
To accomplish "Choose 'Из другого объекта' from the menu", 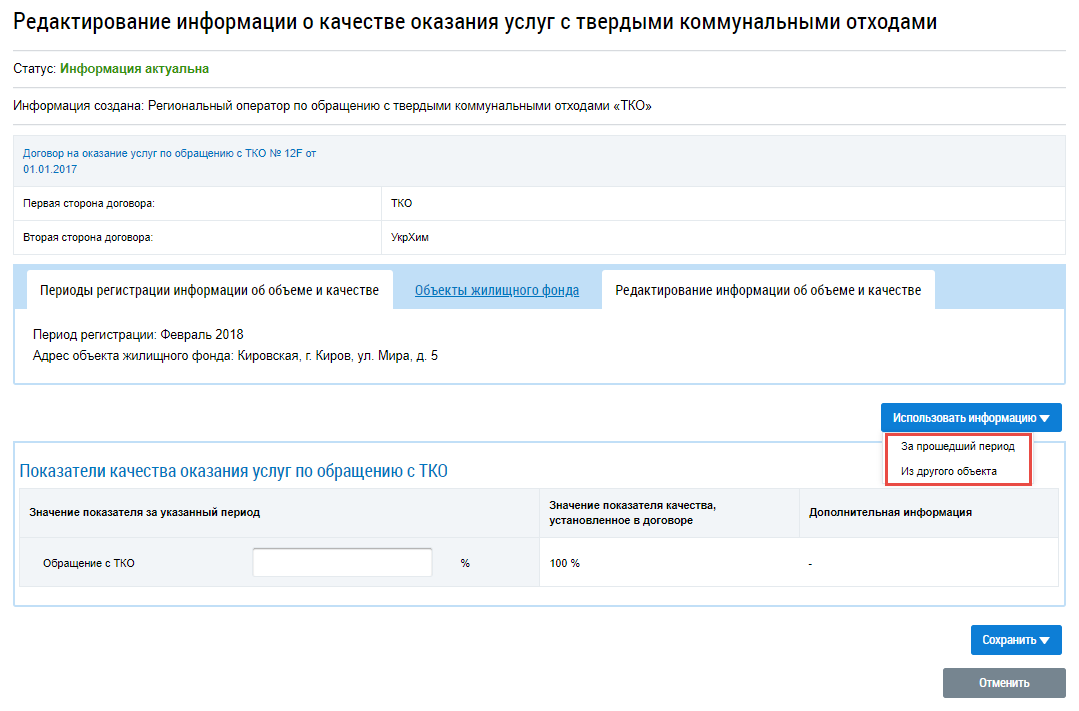I will coord(948,471).
